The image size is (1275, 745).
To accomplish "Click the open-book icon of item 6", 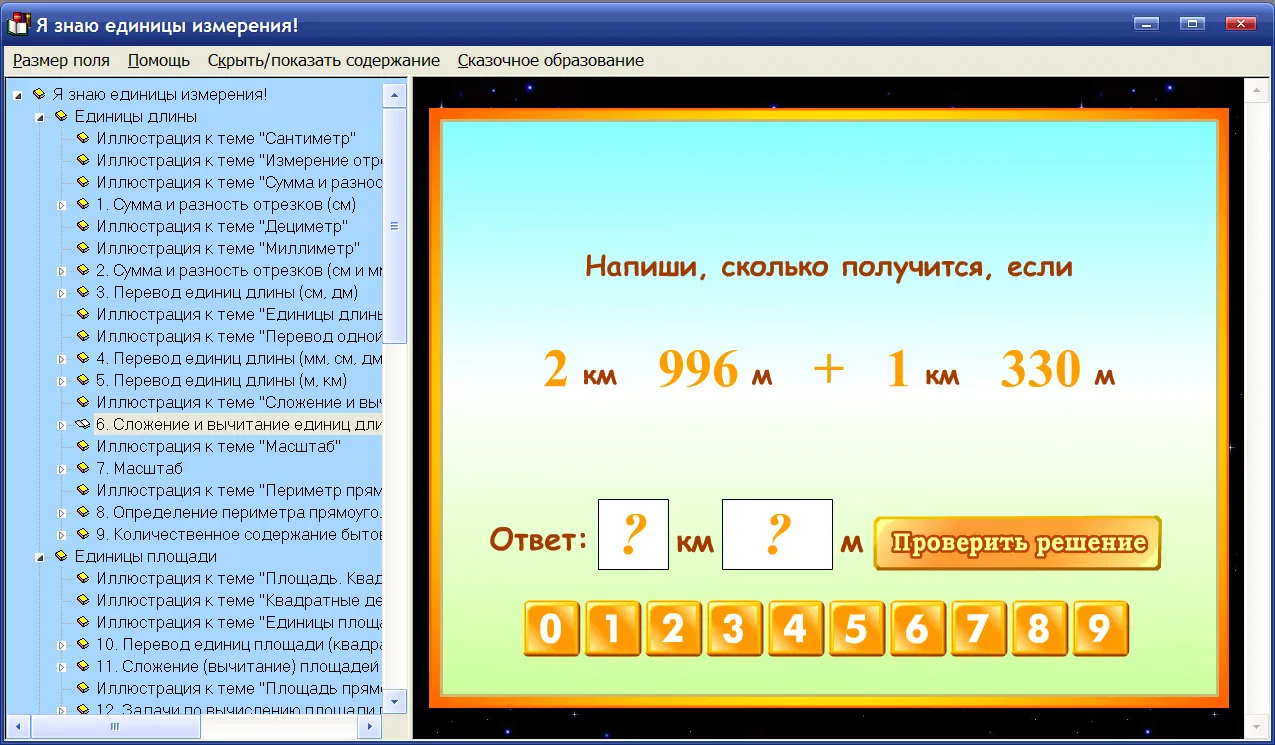I will coord(83,424).
